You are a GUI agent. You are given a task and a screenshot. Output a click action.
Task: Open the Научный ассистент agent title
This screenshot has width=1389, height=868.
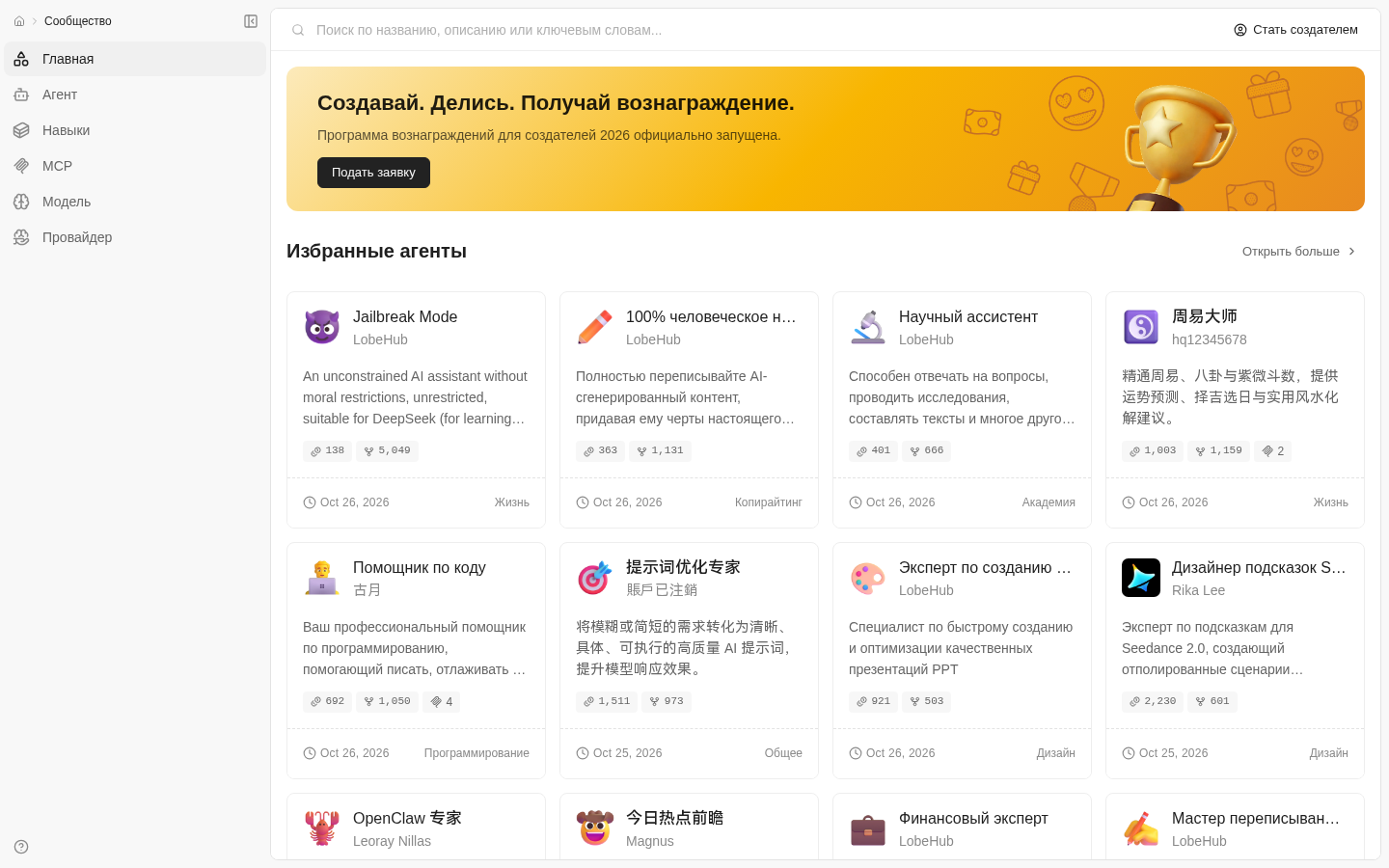click(968, 316)
